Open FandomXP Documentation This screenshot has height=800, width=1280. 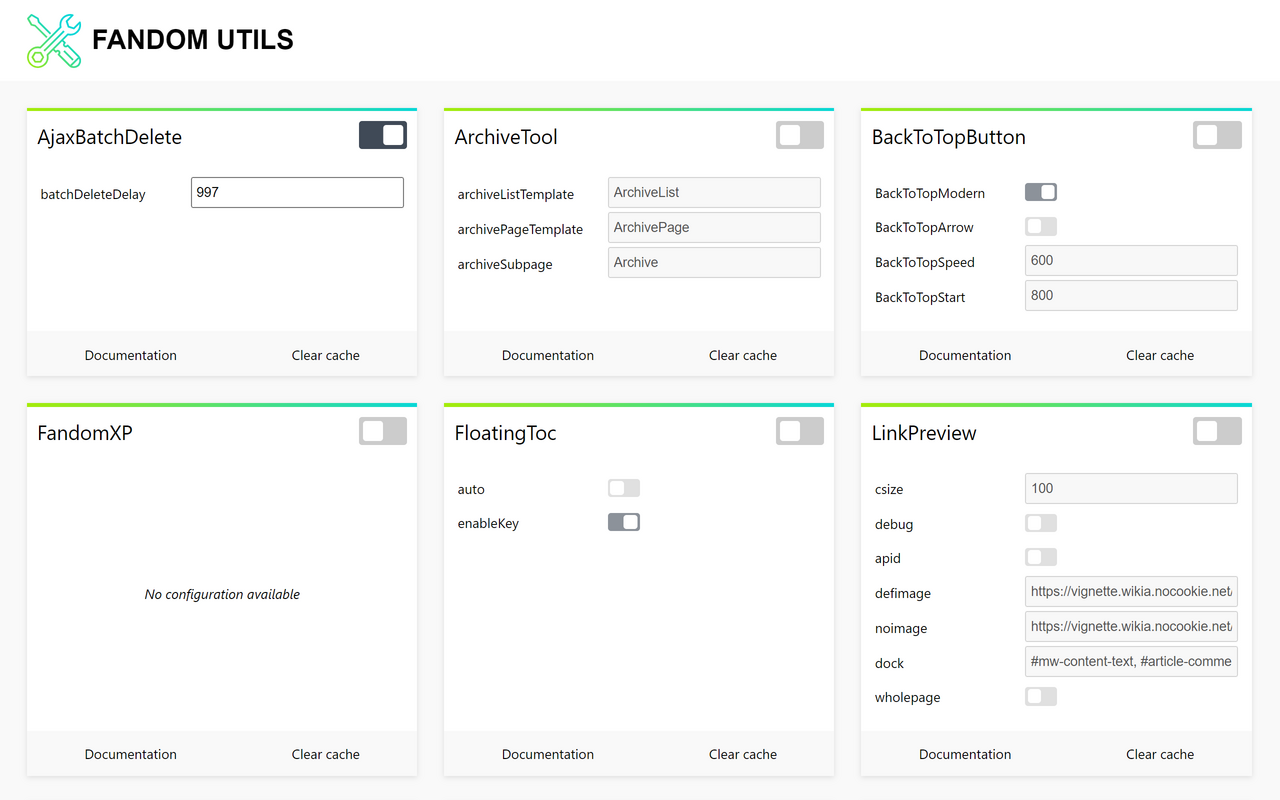pos(131,754)
